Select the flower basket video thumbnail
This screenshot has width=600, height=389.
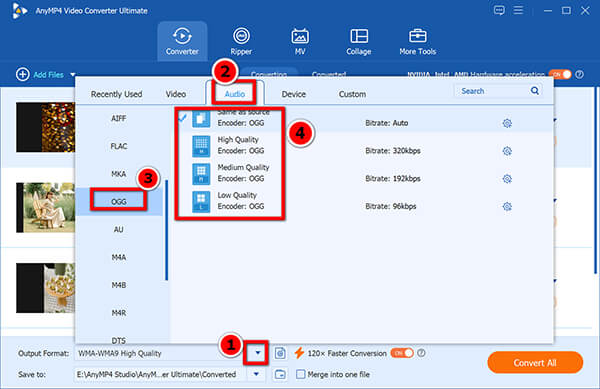pyautogui.click(x=46, y=288)
